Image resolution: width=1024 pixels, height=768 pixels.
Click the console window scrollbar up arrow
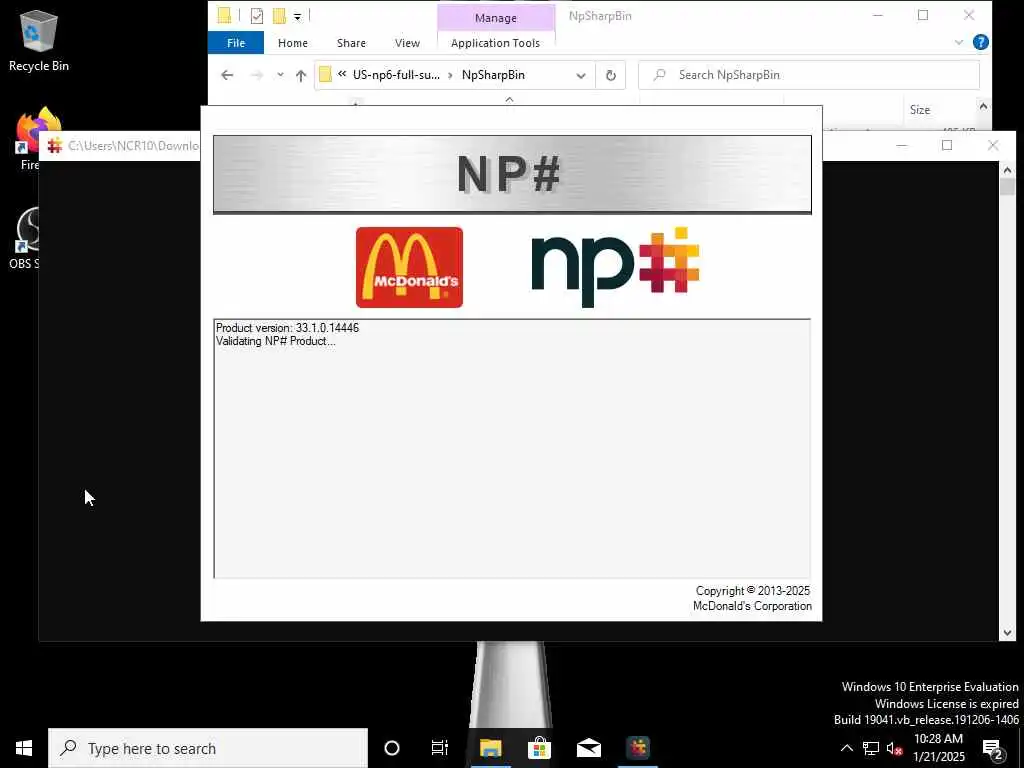point(1007,170)
